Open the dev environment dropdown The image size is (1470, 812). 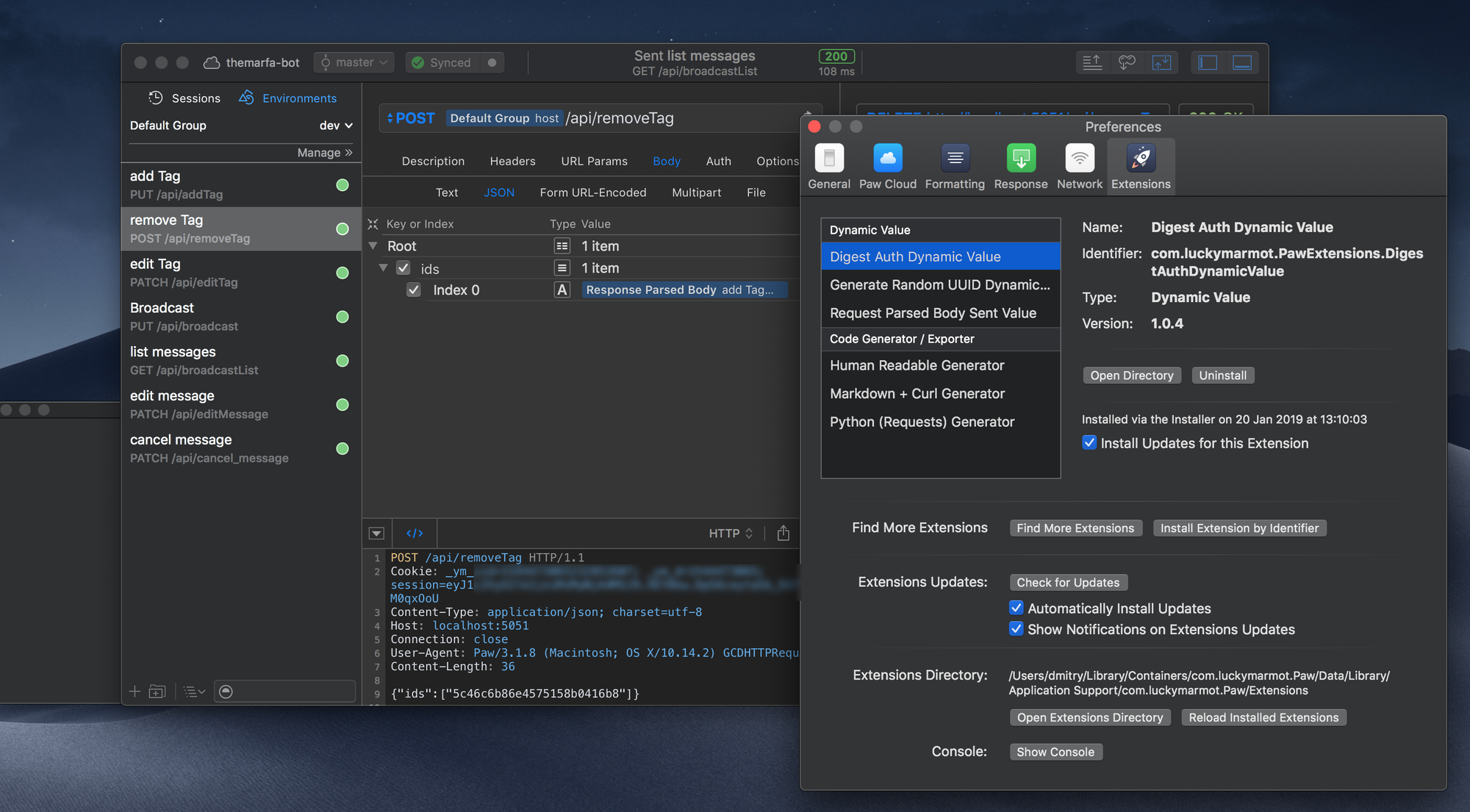point(336,126)
